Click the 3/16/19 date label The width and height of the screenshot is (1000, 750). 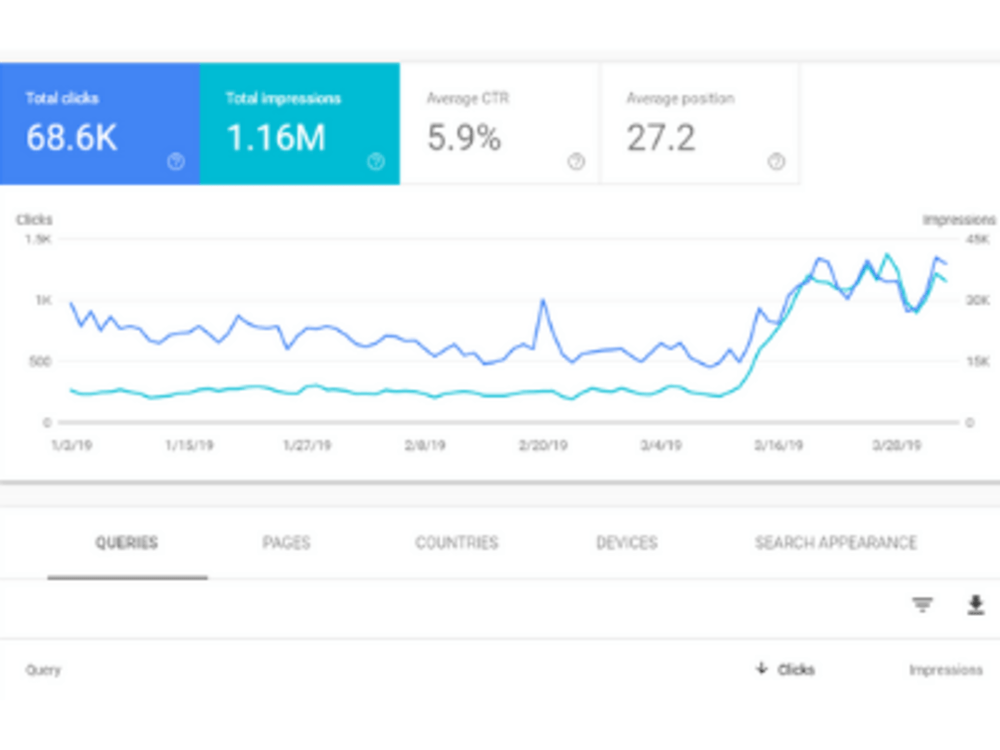[x=779, y=445]
